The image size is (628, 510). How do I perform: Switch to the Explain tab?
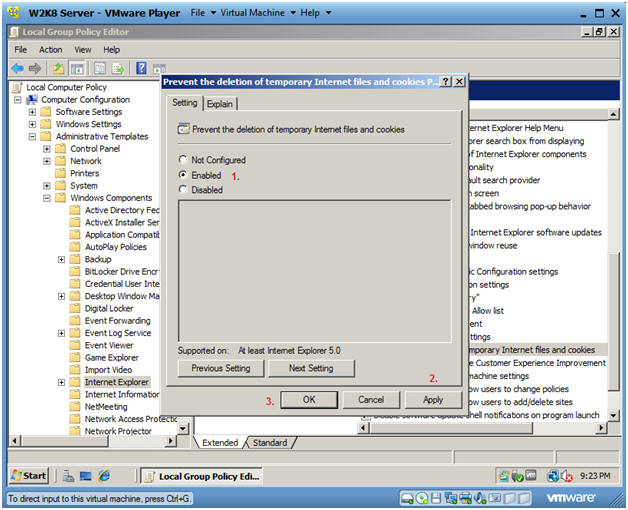(x=220, y=104)
